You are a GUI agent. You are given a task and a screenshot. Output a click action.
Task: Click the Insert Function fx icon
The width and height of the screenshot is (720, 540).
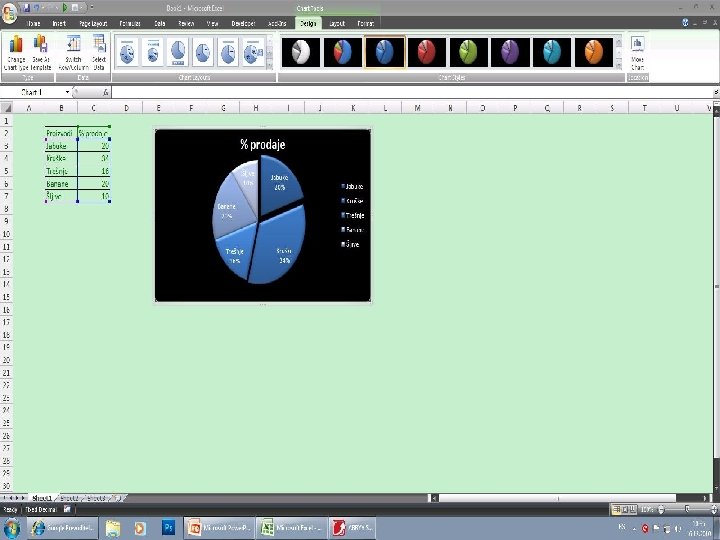pyautogui.click(x=105, y=92)
